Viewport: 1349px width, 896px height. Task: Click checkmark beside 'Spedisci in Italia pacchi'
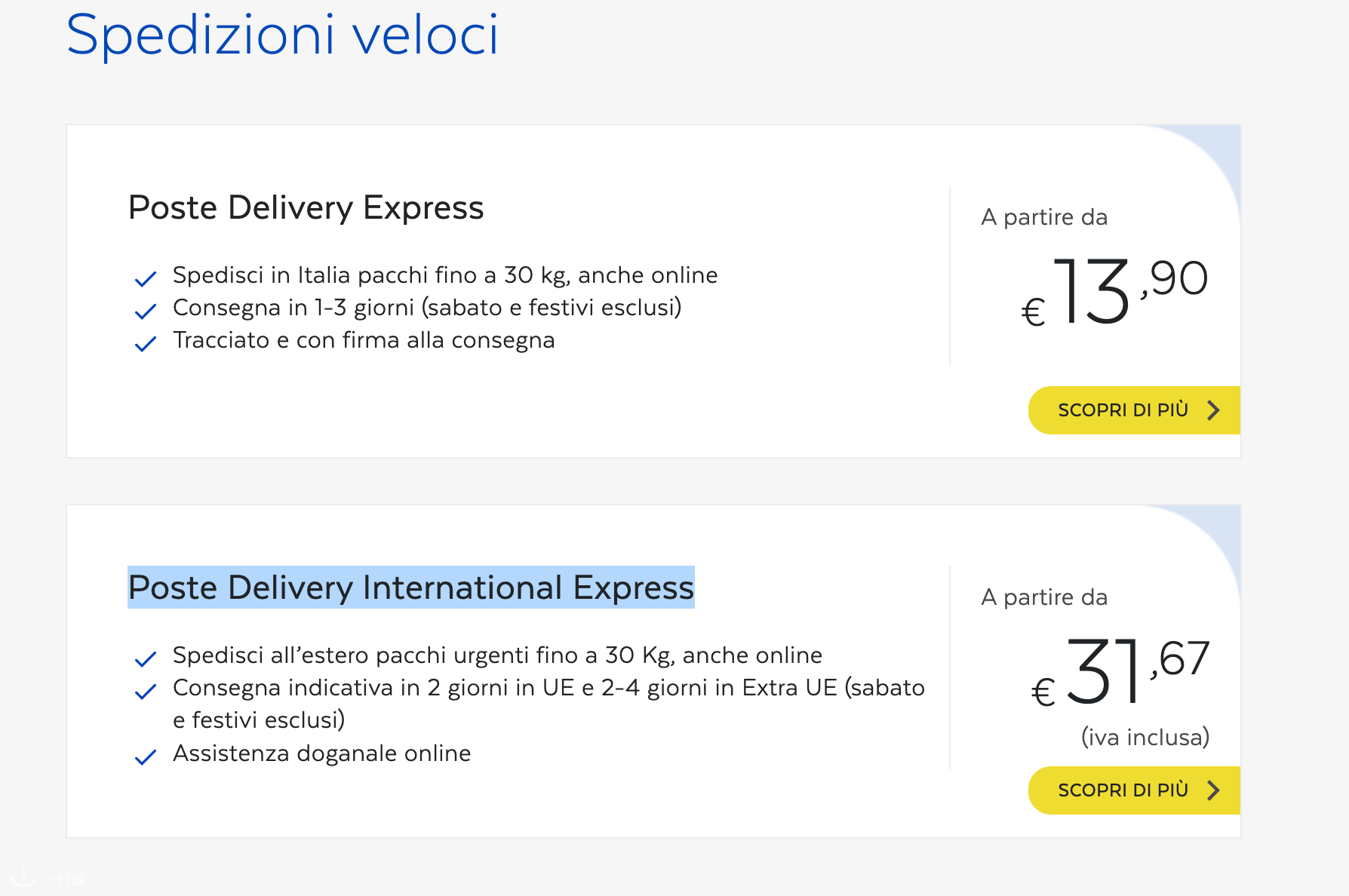click(145, 279)
